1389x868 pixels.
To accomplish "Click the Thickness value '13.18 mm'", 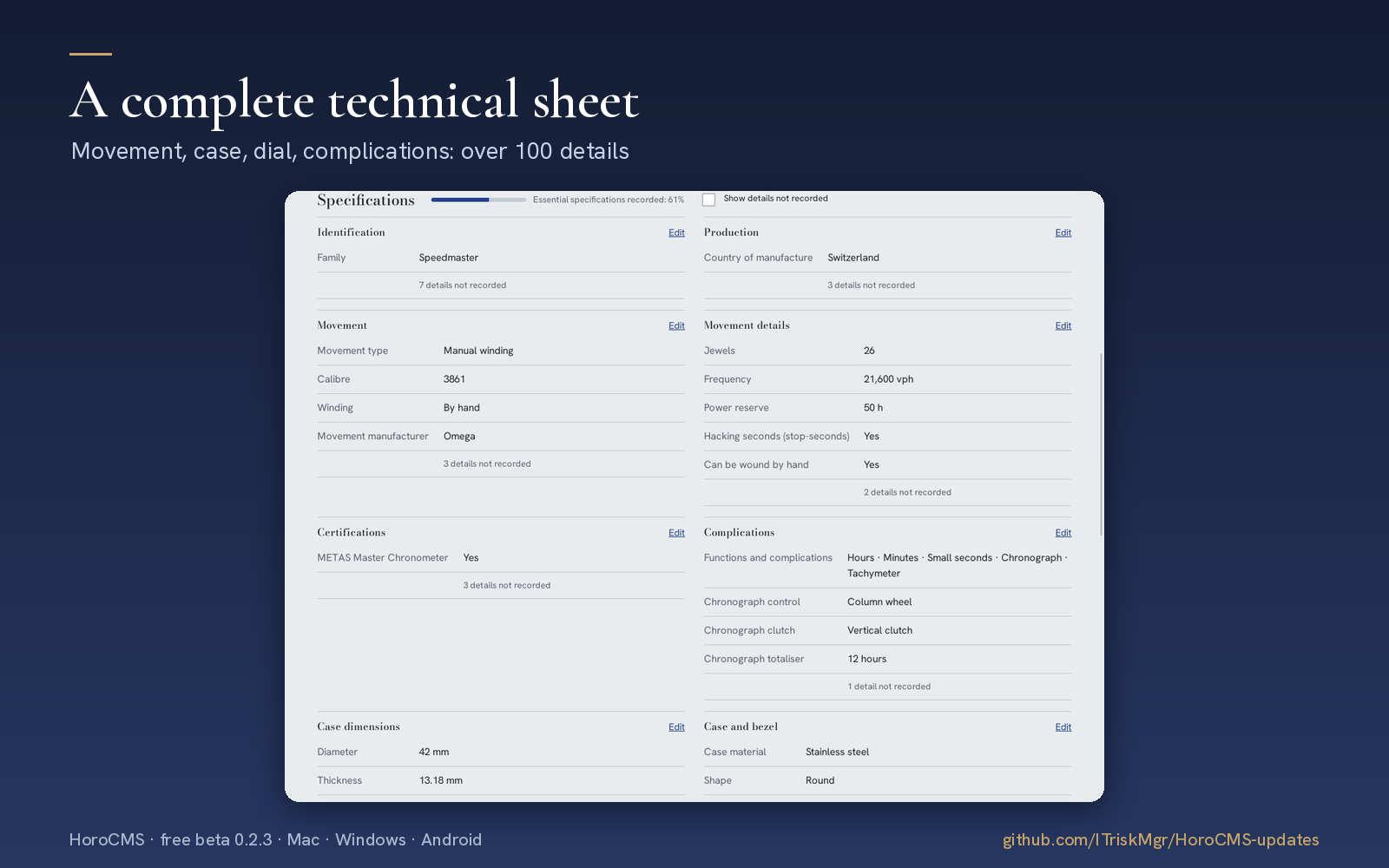I will point(441,781).
